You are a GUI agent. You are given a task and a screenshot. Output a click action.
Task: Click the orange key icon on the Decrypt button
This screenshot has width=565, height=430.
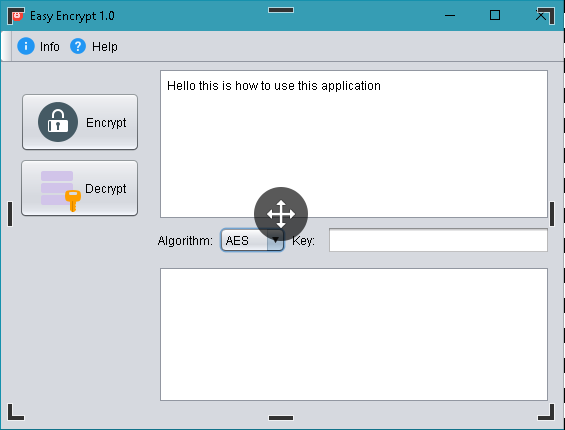coord(73,201)
